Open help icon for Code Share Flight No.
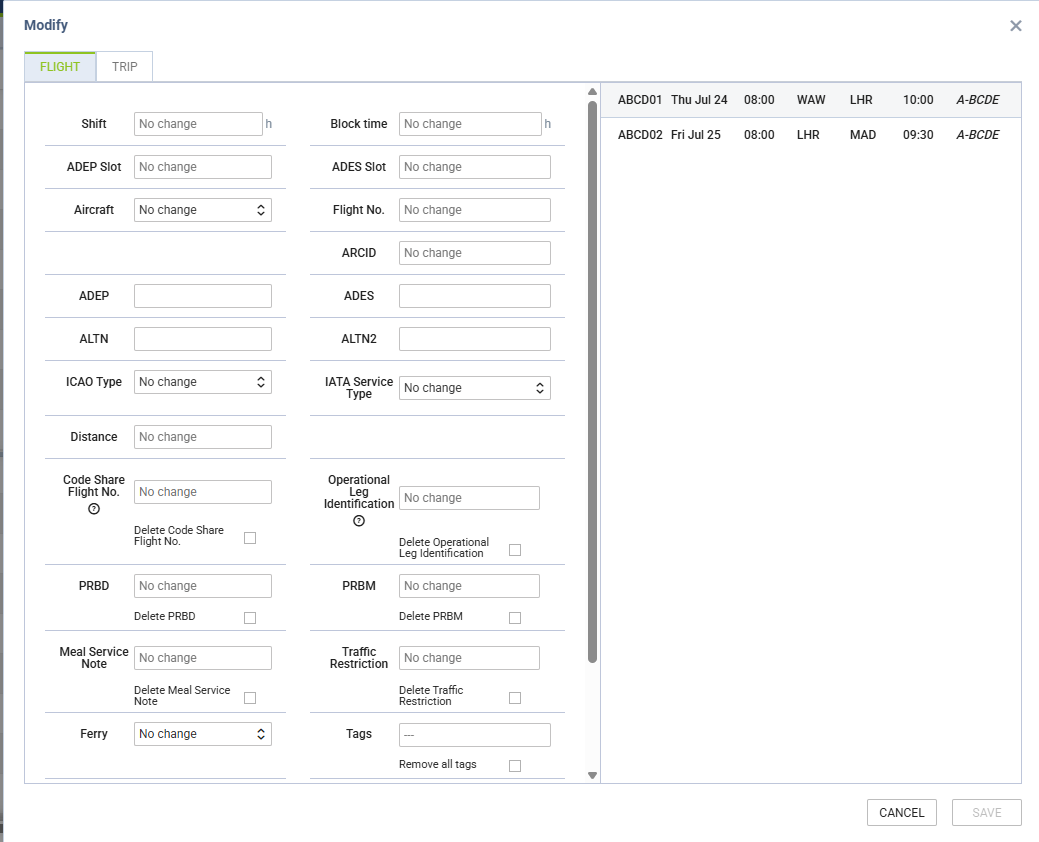The image size is (1039, 842). click(94, 509)
